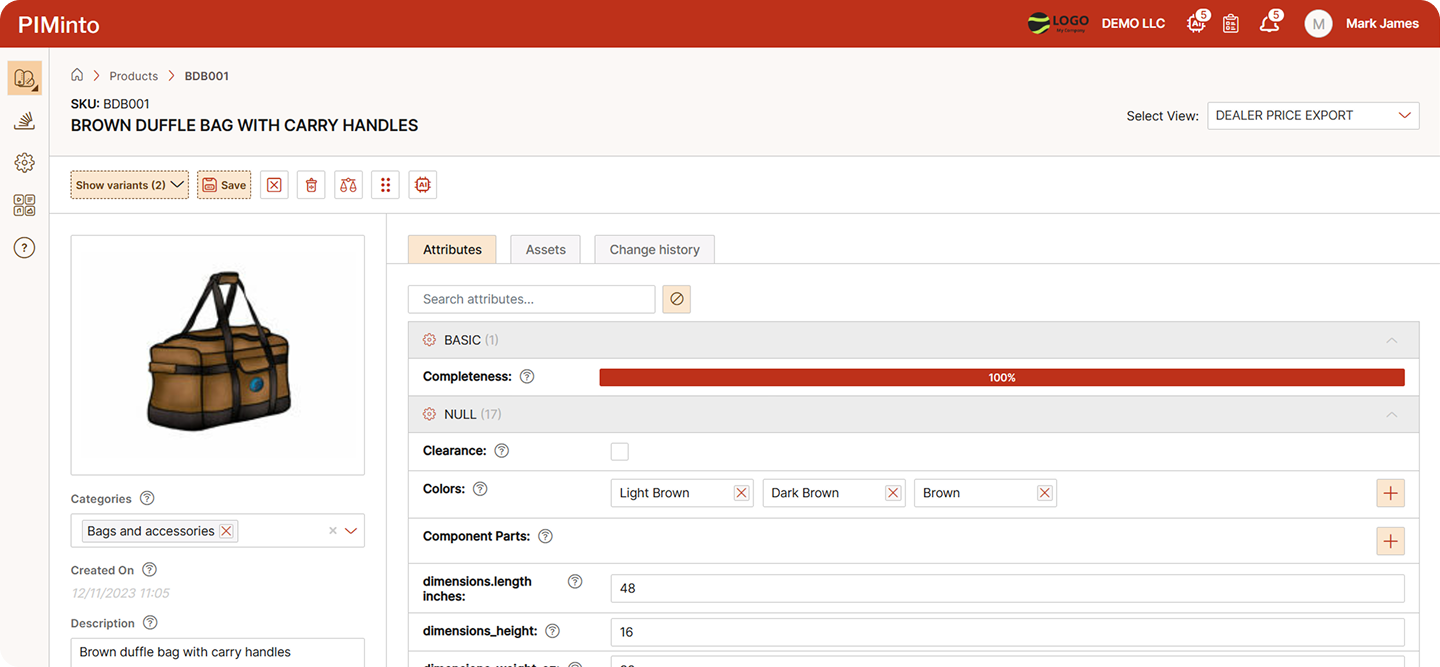Toggle the Clearance checkbox

[x=619, y=451]
